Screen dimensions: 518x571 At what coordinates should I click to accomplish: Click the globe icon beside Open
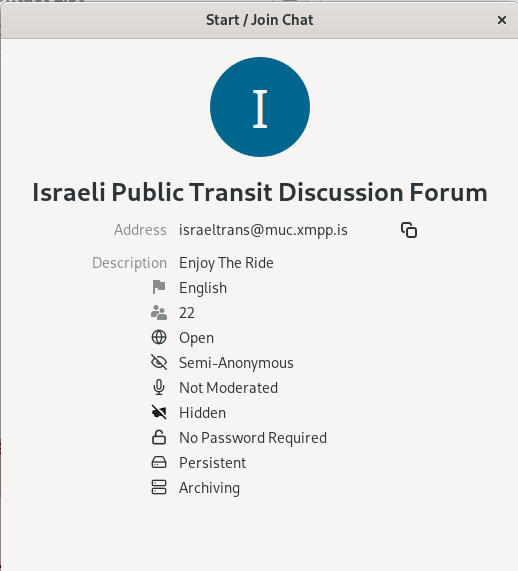point(159,337)
